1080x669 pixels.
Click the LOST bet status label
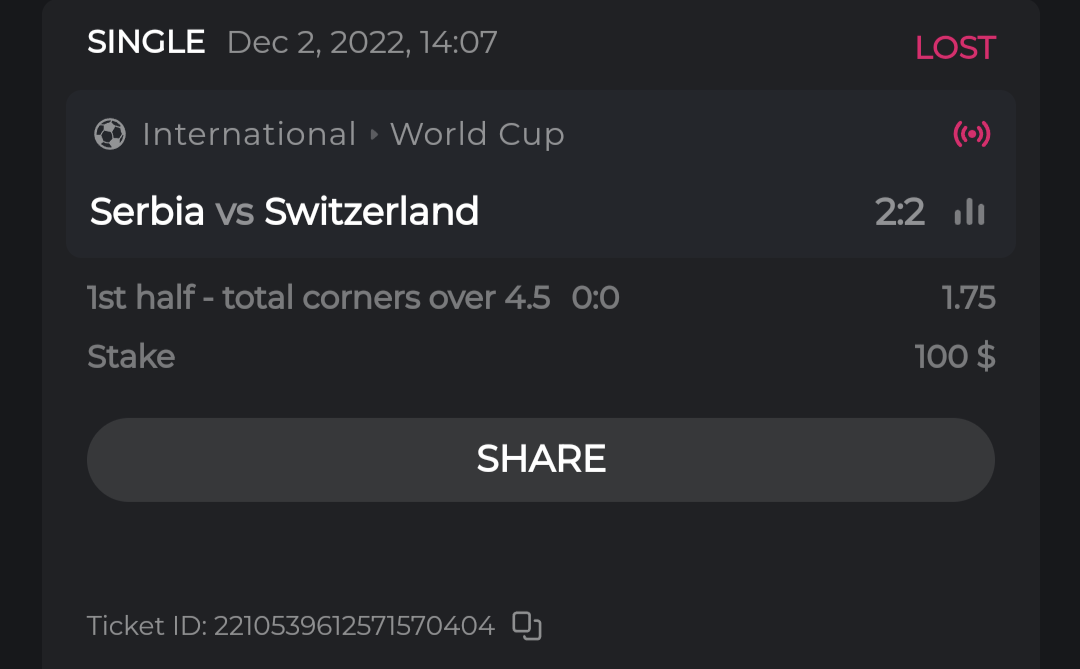(x=955, y=48)
